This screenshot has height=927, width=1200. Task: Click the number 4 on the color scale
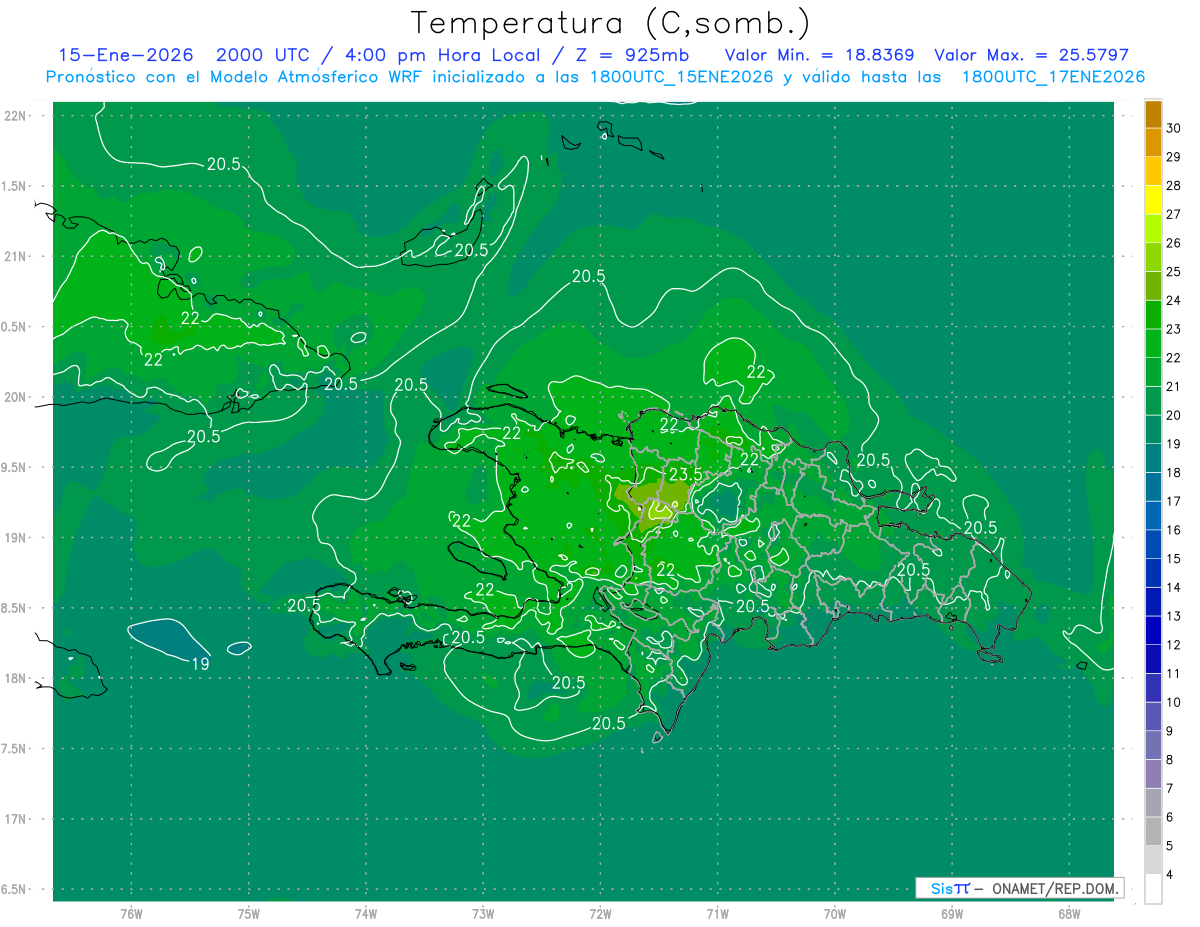1170,876
